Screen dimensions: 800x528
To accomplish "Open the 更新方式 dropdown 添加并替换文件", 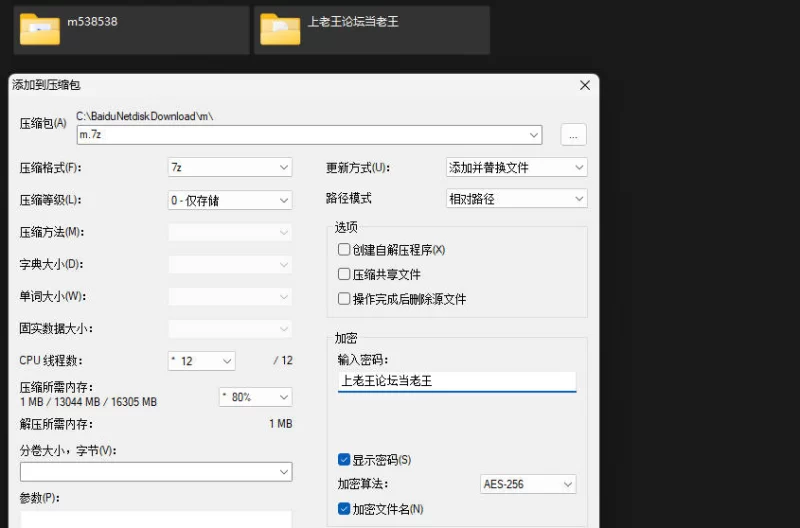I will click(x=516, y=167).
